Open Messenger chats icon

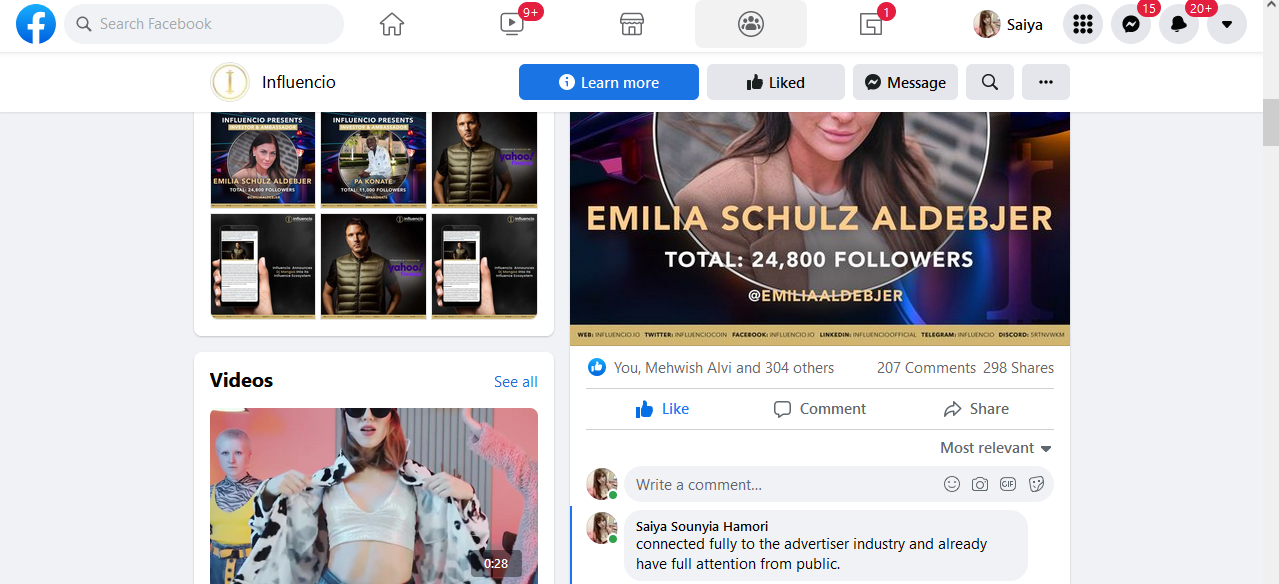(1131, 24)
